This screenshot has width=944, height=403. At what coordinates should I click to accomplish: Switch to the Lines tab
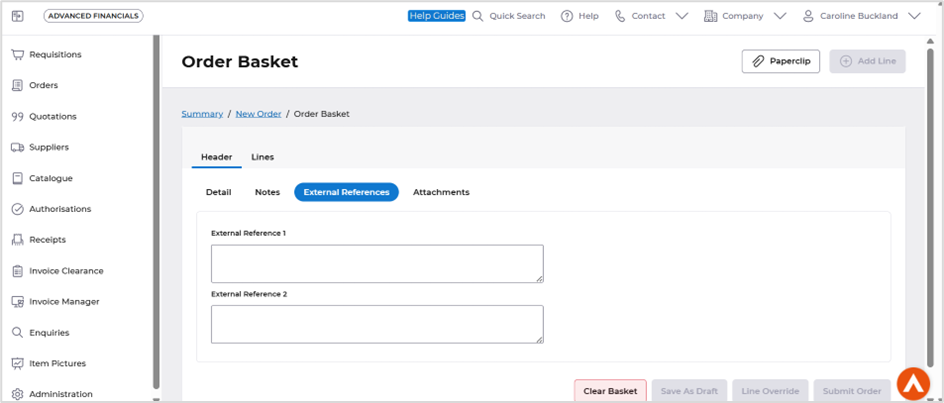262,157
